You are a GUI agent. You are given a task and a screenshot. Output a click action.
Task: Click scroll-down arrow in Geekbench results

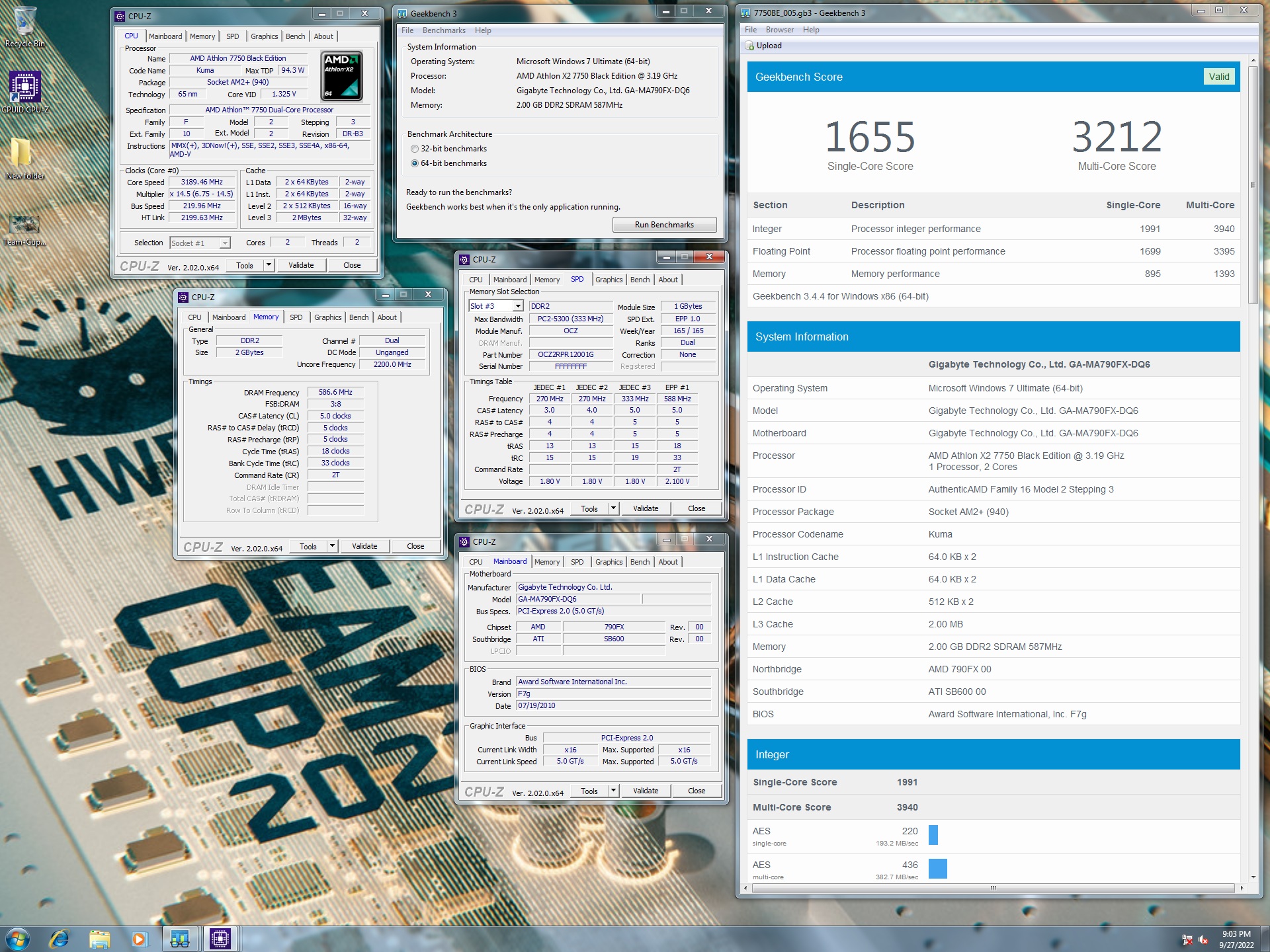1252,877
